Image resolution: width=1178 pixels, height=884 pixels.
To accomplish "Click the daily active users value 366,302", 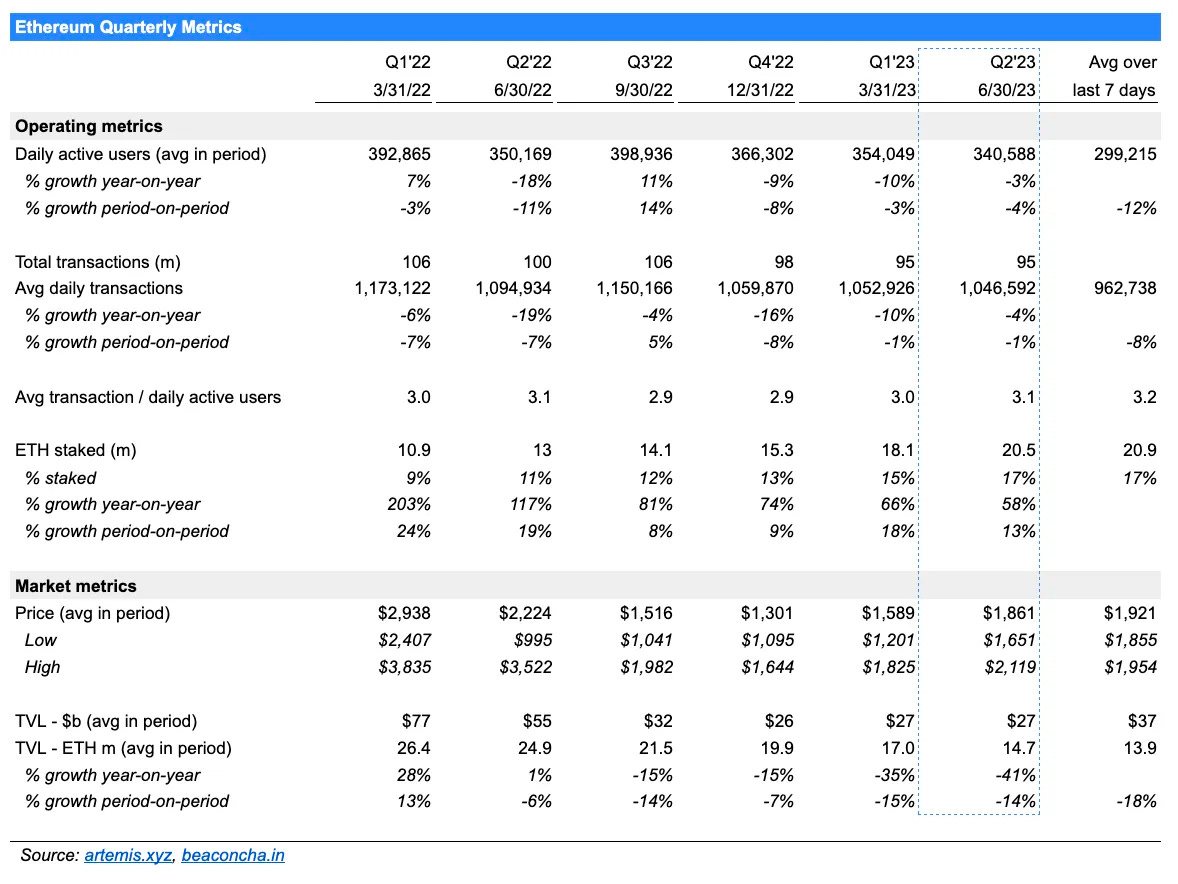I will point(762,154).
